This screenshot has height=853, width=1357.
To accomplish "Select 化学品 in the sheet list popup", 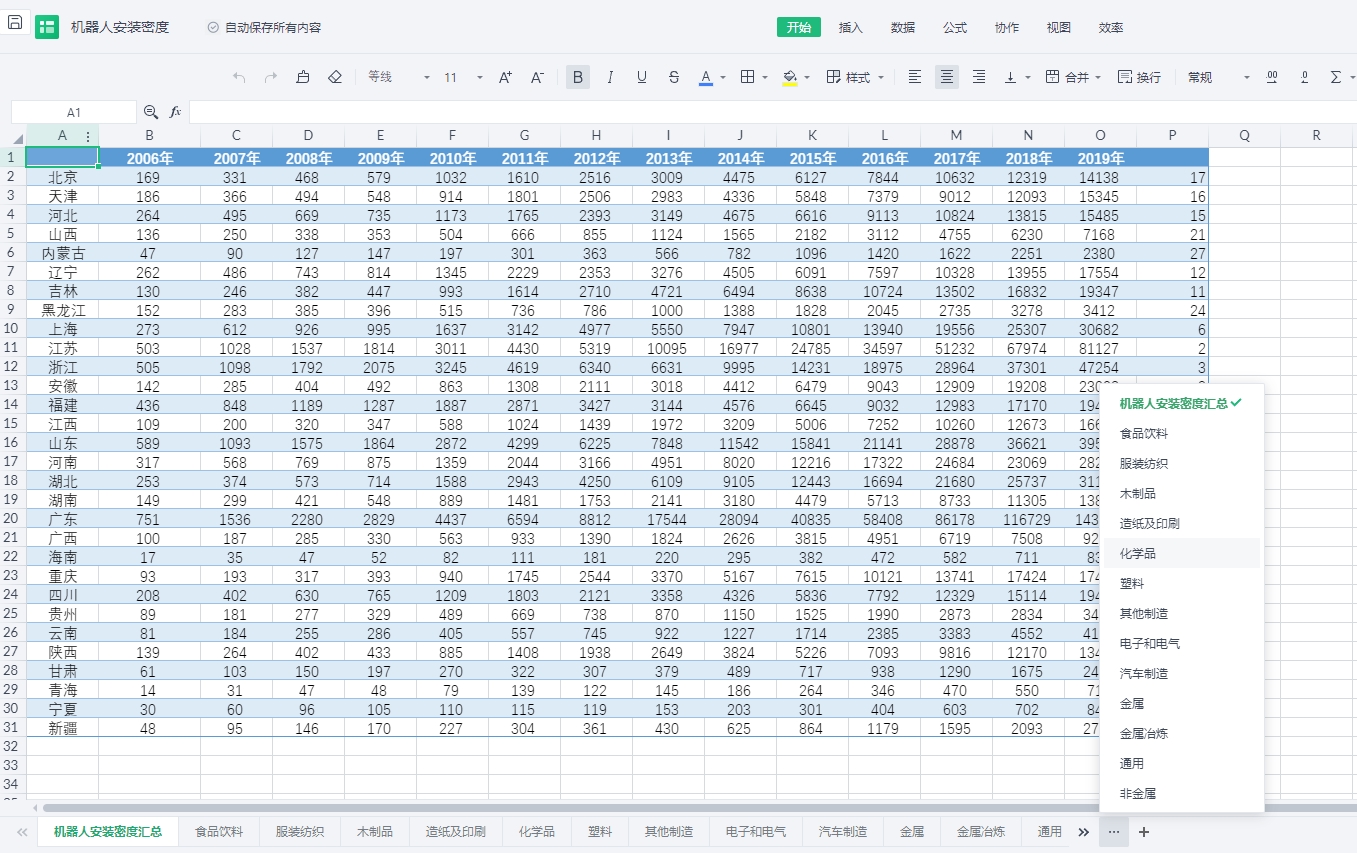I will click(1181, 553).
